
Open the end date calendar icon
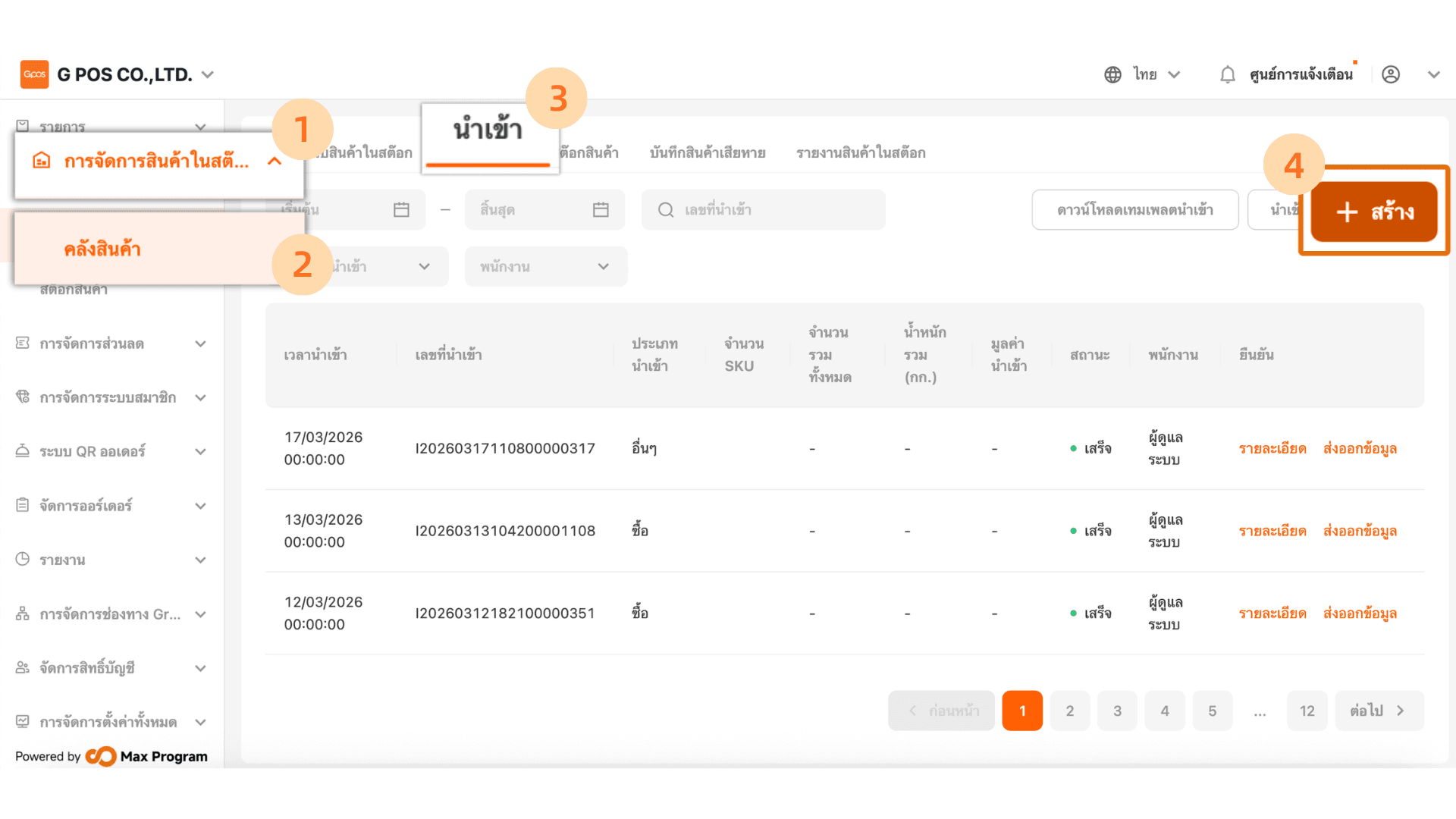pyautogui.click(x=601, y=210)
